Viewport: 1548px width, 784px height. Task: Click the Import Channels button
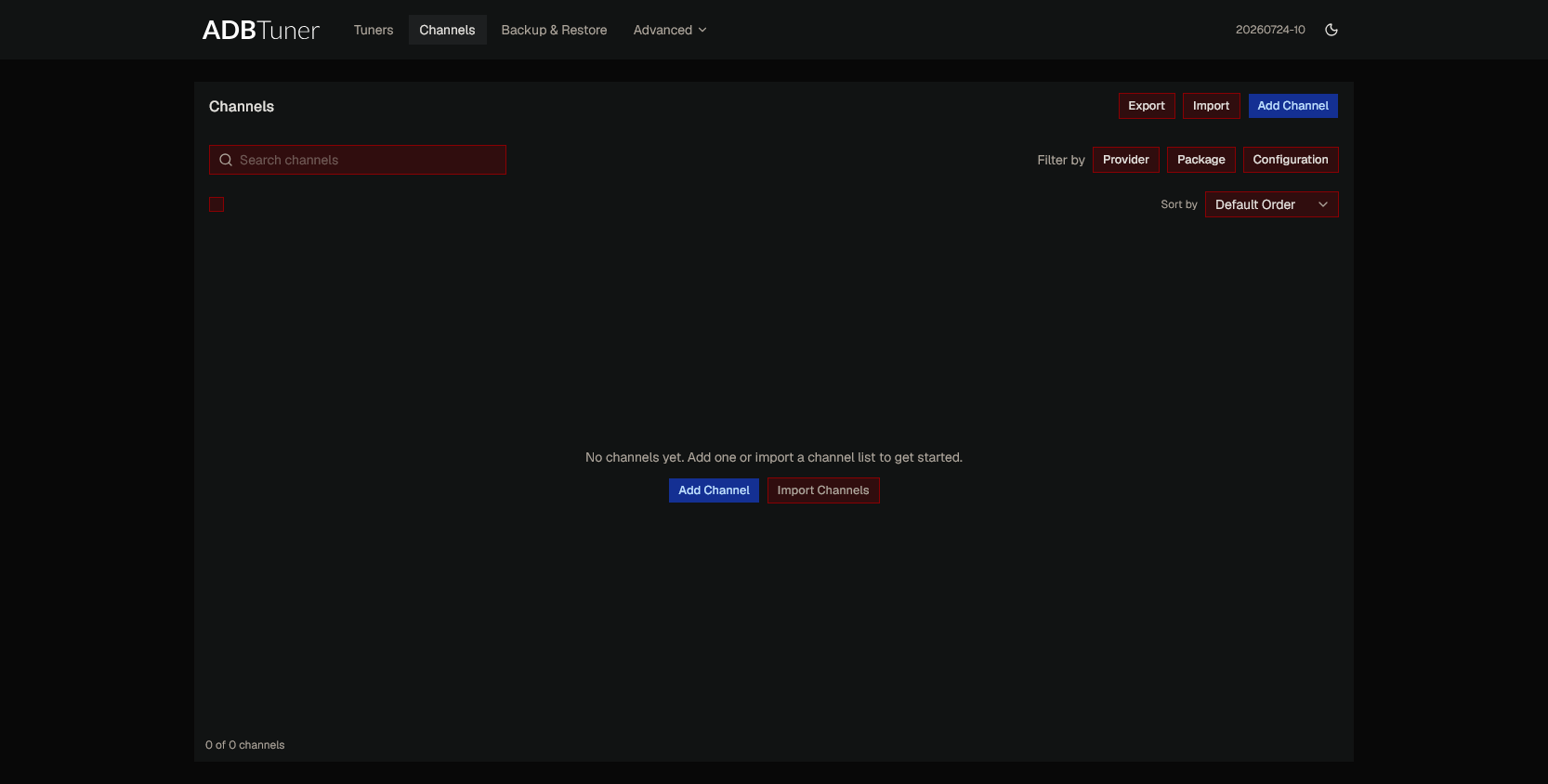coord(823,490)
